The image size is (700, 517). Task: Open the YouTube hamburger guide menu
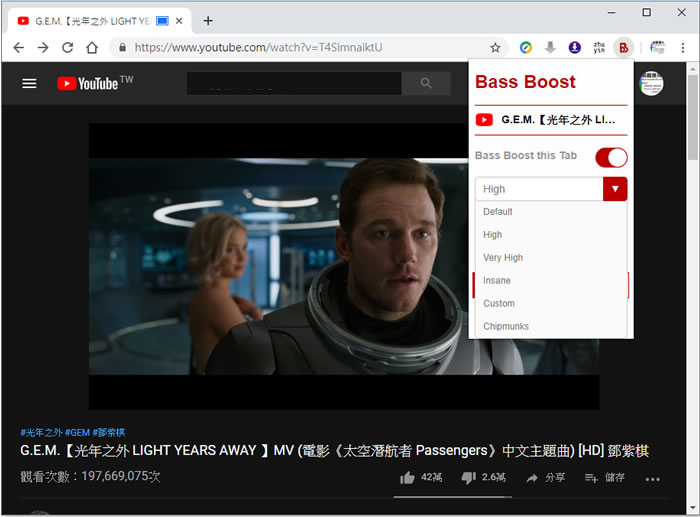point(29,83)
